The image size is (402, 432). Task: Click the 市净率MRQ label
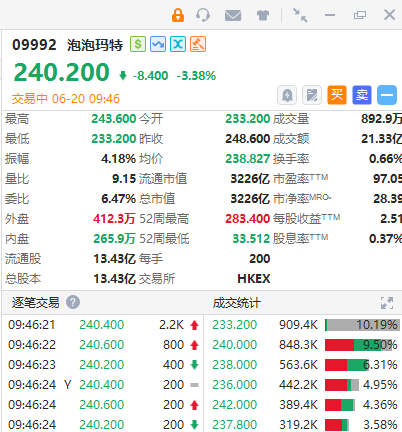[x=302, y=199]
